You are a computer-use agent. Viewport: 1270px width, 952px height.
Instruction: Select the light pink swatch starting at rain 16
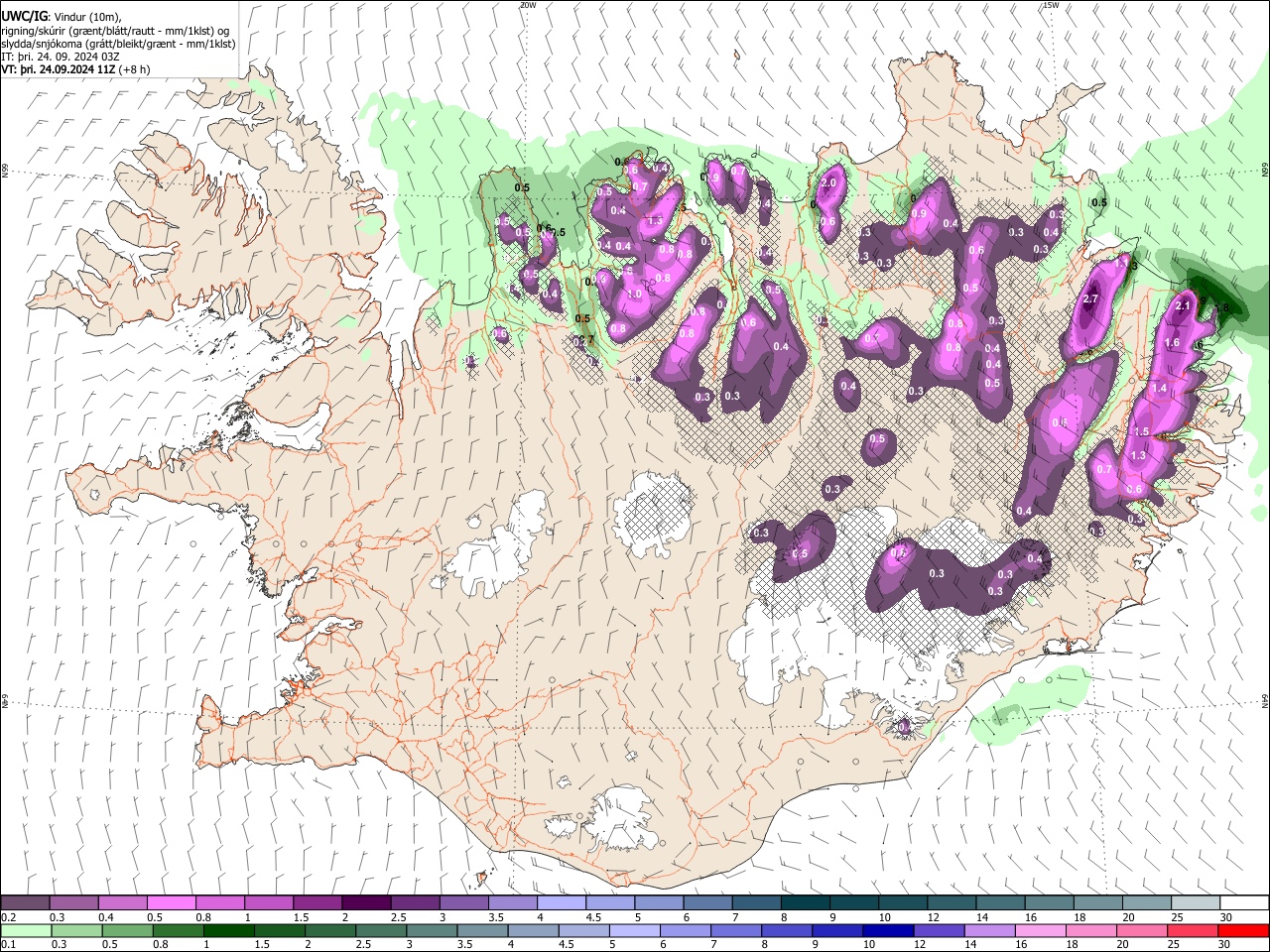pyautogui.click(x=1041, y=930)
